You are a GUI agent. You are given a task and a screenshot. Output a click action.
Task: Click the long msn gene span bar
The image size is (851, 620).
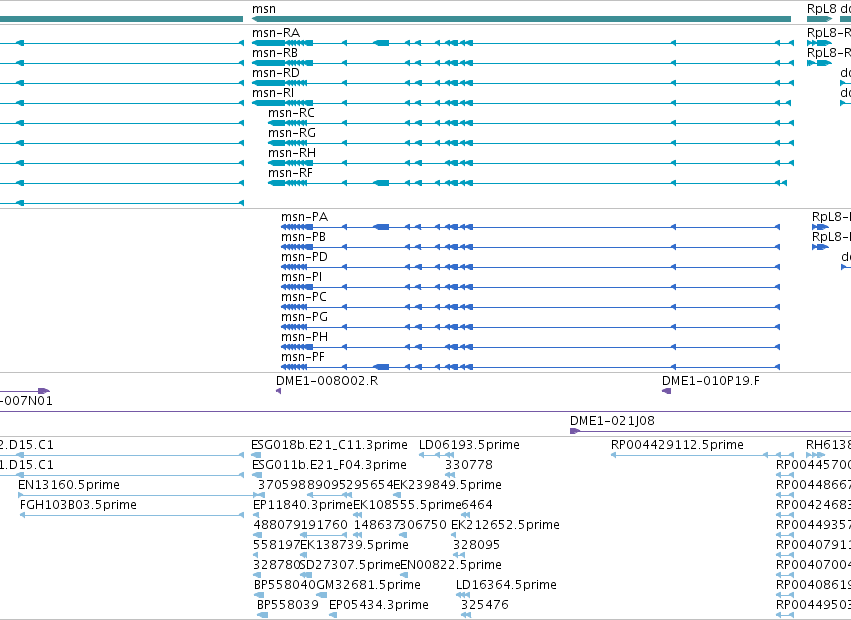tap(521, 19)
